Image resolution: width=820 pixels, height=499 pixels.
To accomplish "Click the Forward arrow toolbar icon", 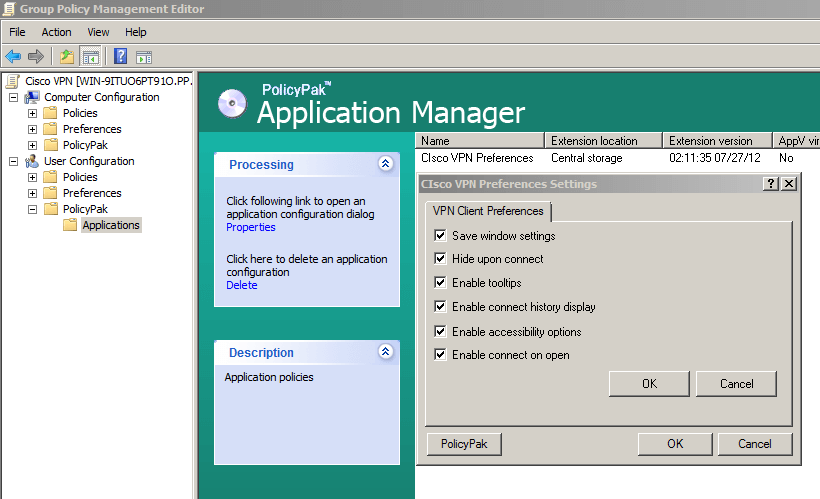I will (36, 56).
